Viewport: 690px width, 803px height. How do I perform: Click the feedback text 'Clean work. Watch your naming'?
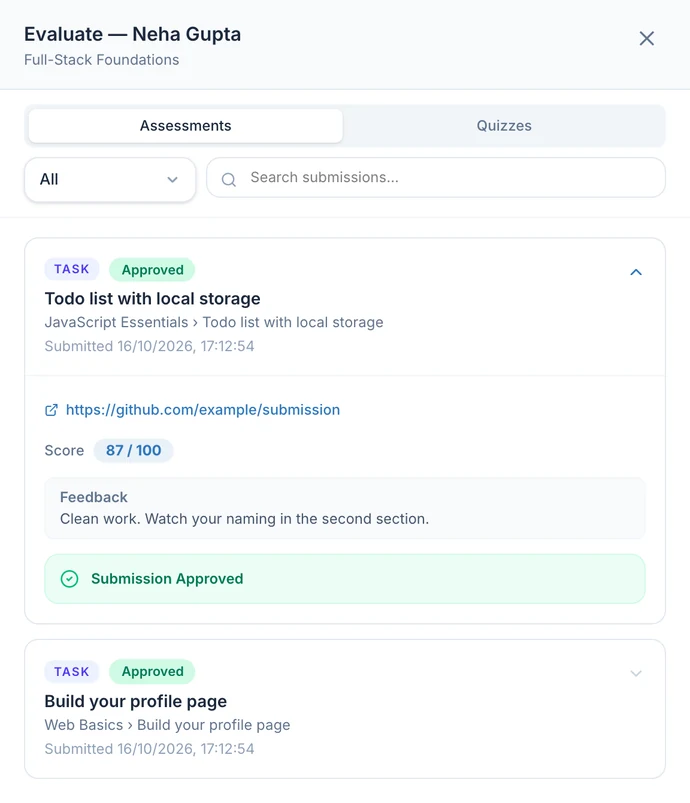[244, 519]
